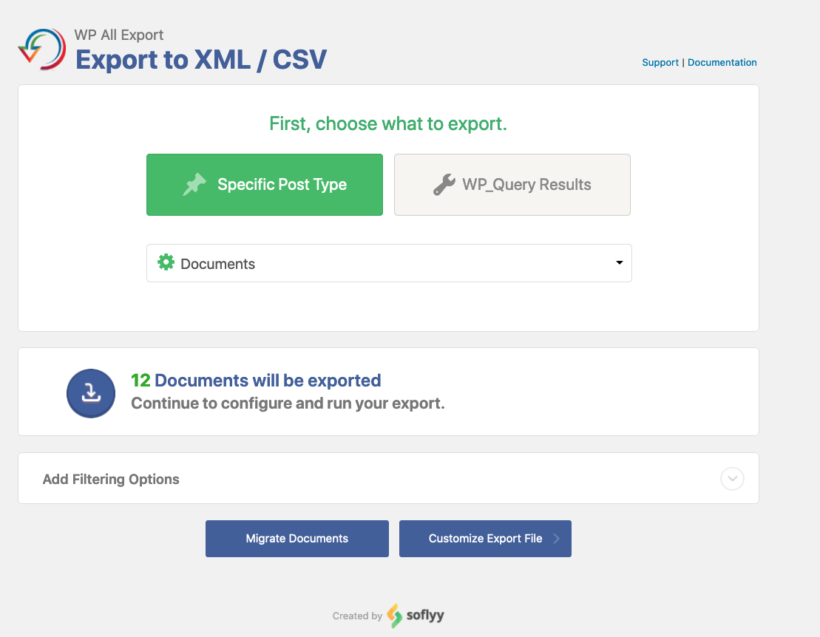820x637 pixels.
Task: Open the Documentation link
Action: [x=722, y=62]
